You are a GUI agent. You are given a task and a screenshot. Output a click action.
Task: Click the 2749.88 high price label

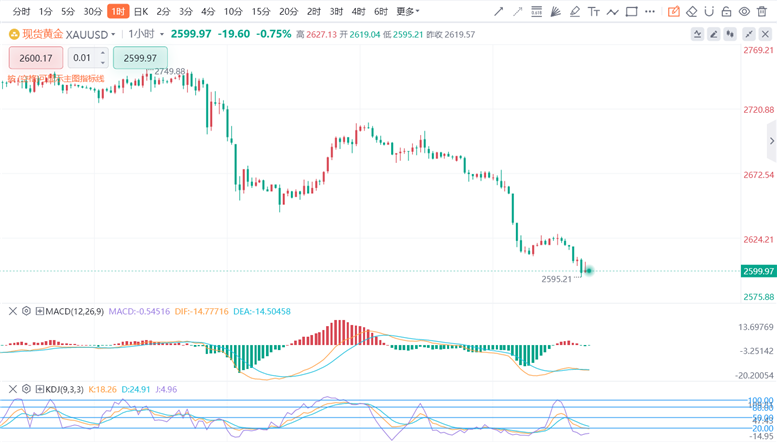click(x=170, y=71)
